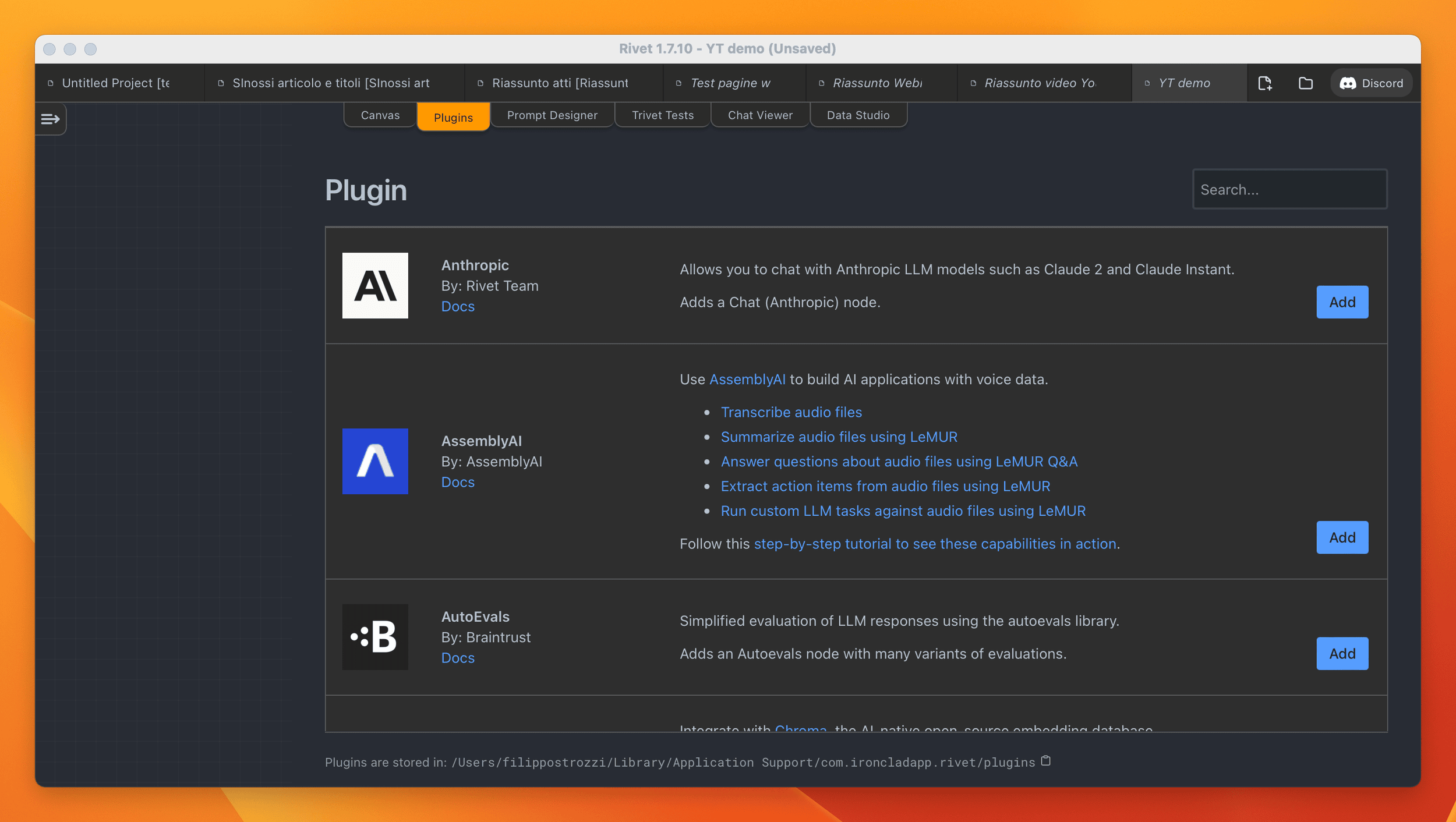The height and width of the screenshot is (822, 1456).
Task: Switch to the Untitled Project tab
Action: click(x=120, y=83)
